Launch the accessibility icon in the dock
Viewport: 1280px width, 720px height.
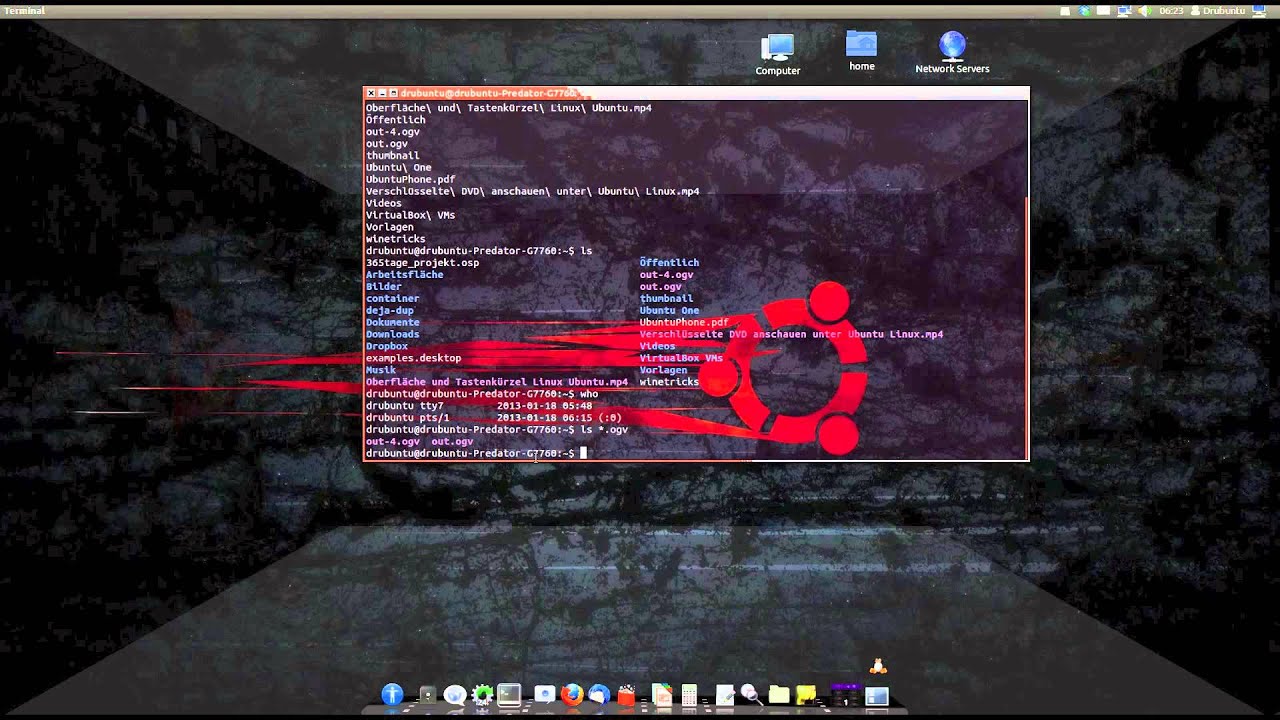(392, 694)
